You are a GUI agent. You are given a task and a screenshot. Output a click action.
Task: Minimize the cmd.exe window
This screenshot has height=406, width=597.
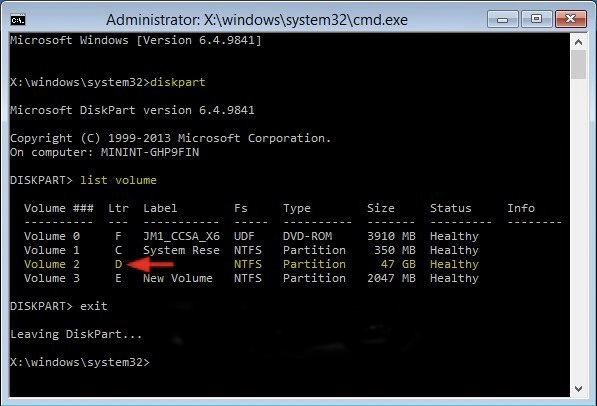pos(503,19)
